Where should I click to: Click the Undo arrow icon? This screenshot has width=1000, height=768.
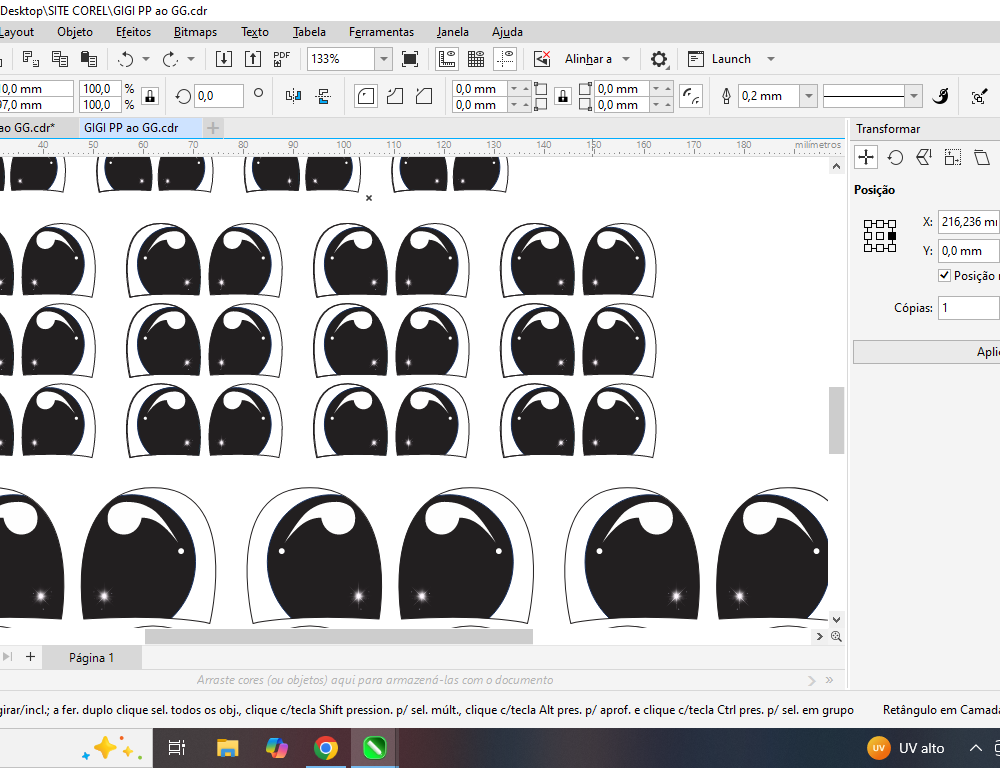(x=126, y=59)
